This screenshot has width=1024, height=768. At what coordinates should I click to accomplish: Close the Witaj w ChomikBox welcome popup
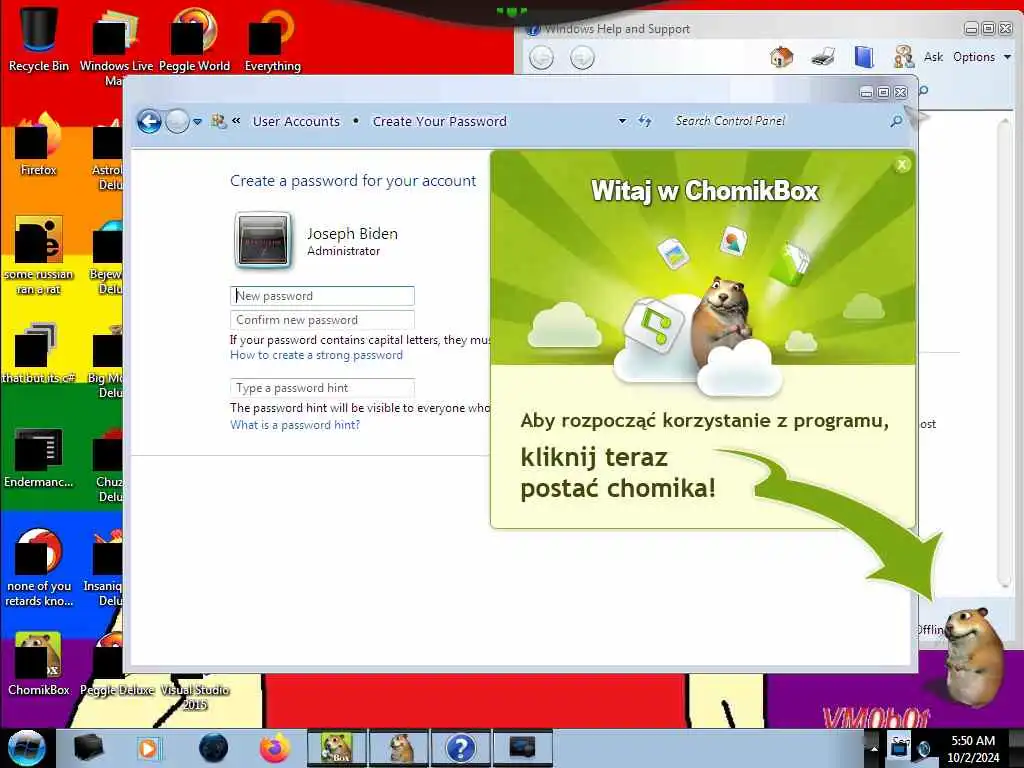point(903,165)
